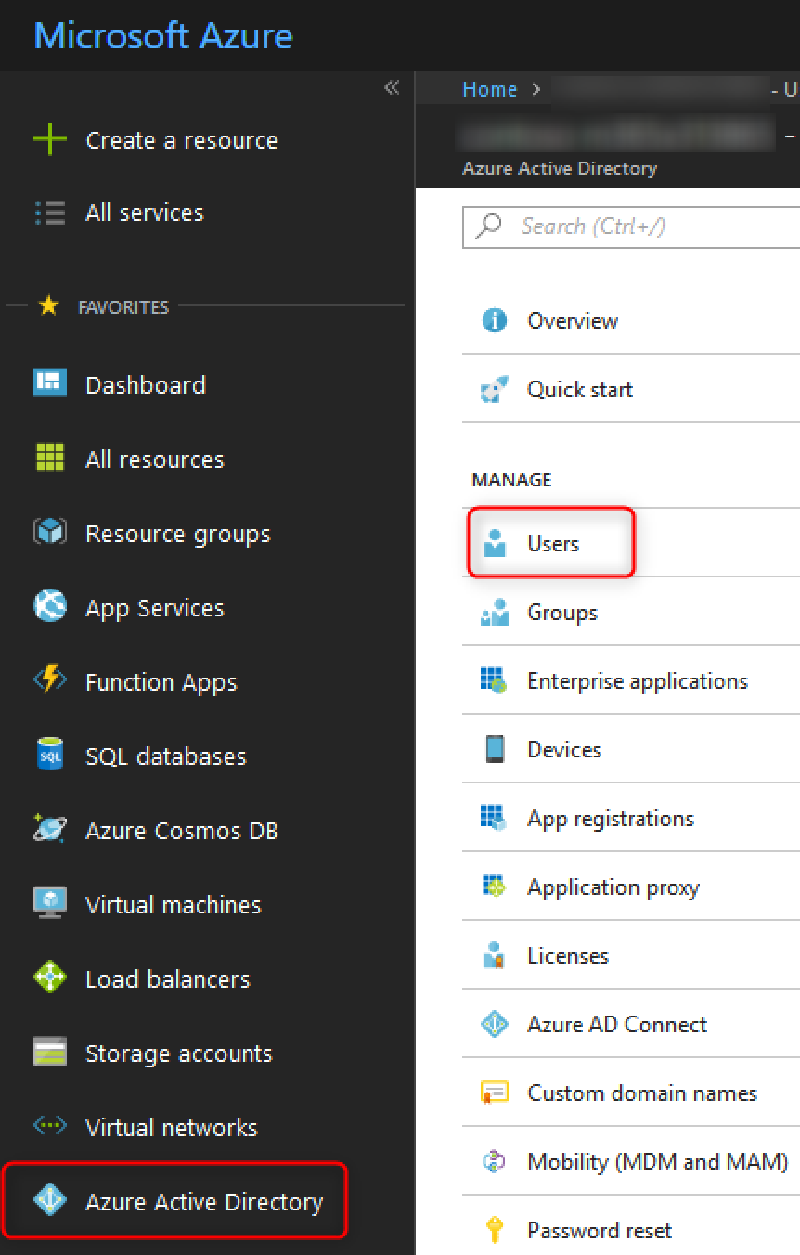Open Create a resource
Image resolution: width=800 pixels, height=1255 pixels.
[x=182, y=141]
